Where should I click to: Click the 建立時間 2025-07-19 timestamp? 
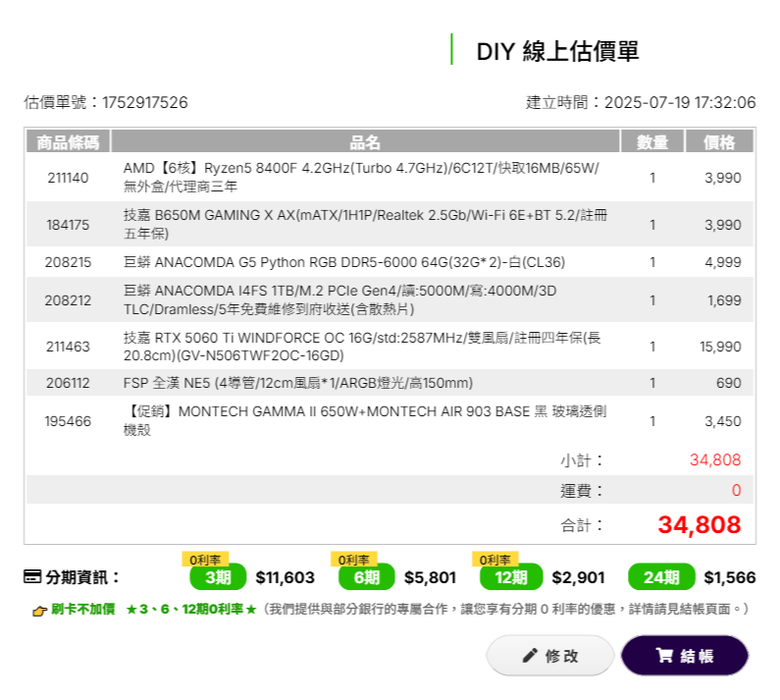641,102
